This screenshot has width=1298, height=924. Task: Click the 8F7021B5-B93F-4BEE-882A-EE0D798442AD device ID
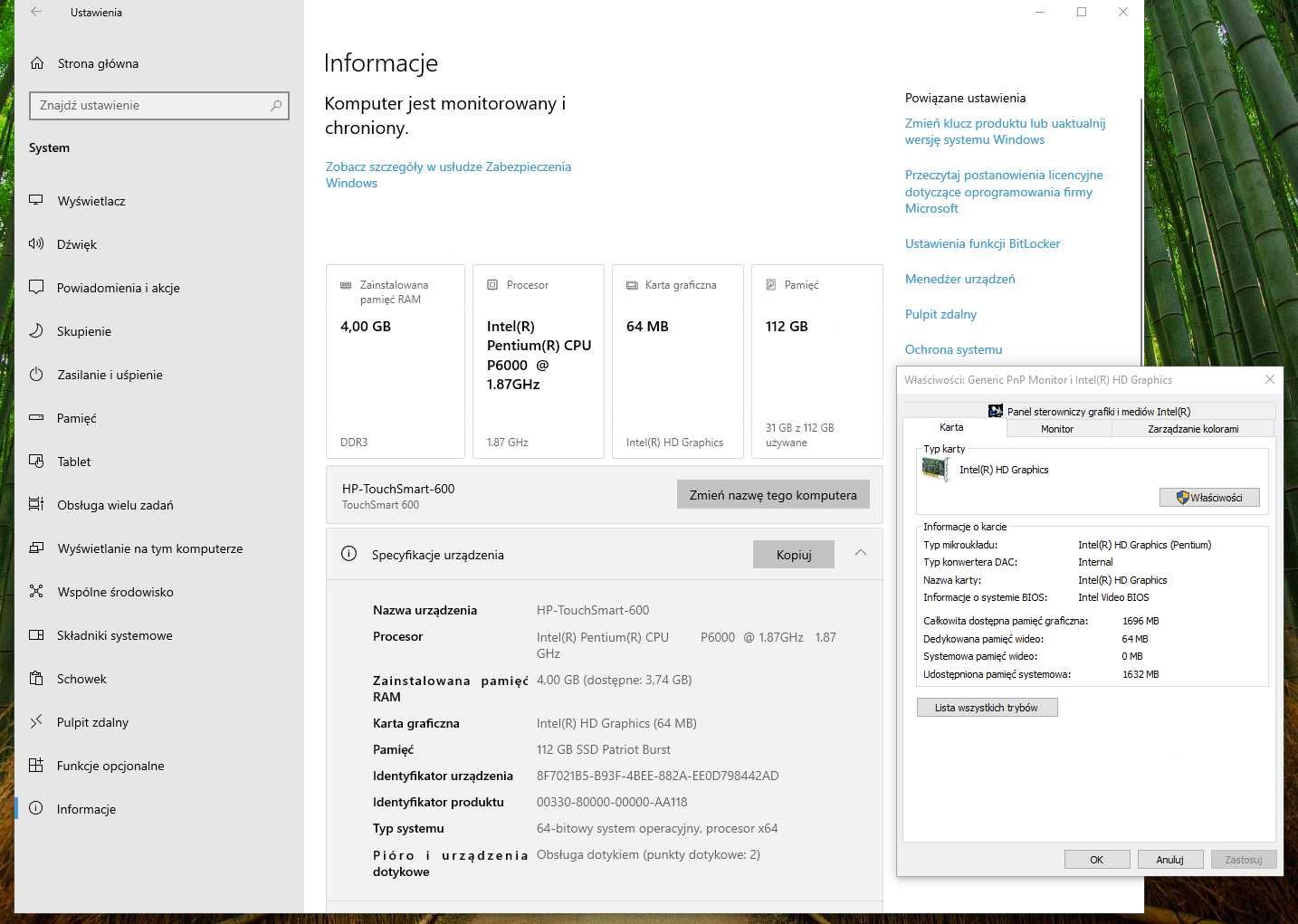coord(657,776)
